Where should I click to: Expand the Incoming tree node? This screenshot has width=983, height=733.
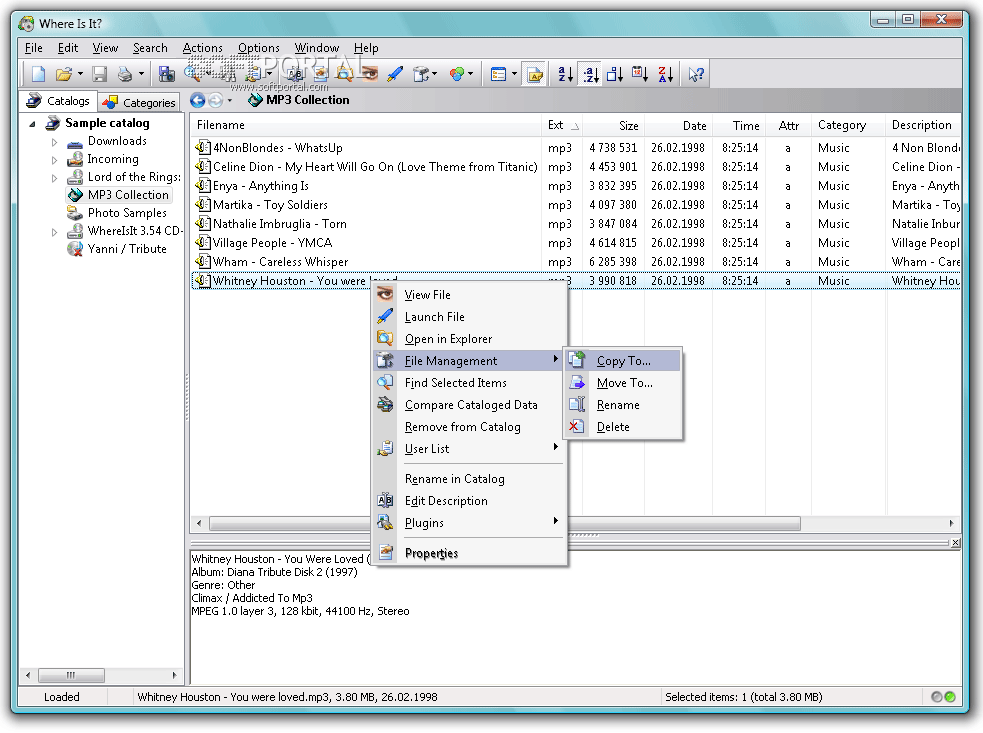(55, 160)
